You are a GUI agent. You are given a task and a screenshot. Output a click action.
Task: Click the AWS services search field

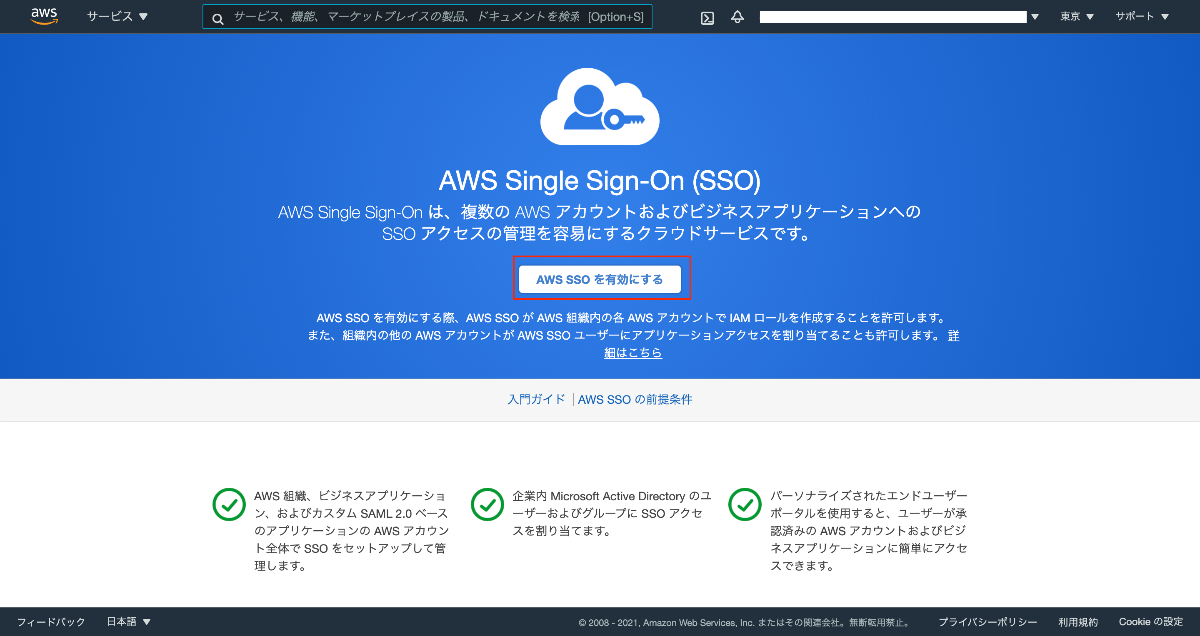pyautogui.click(x=427, y=17)
